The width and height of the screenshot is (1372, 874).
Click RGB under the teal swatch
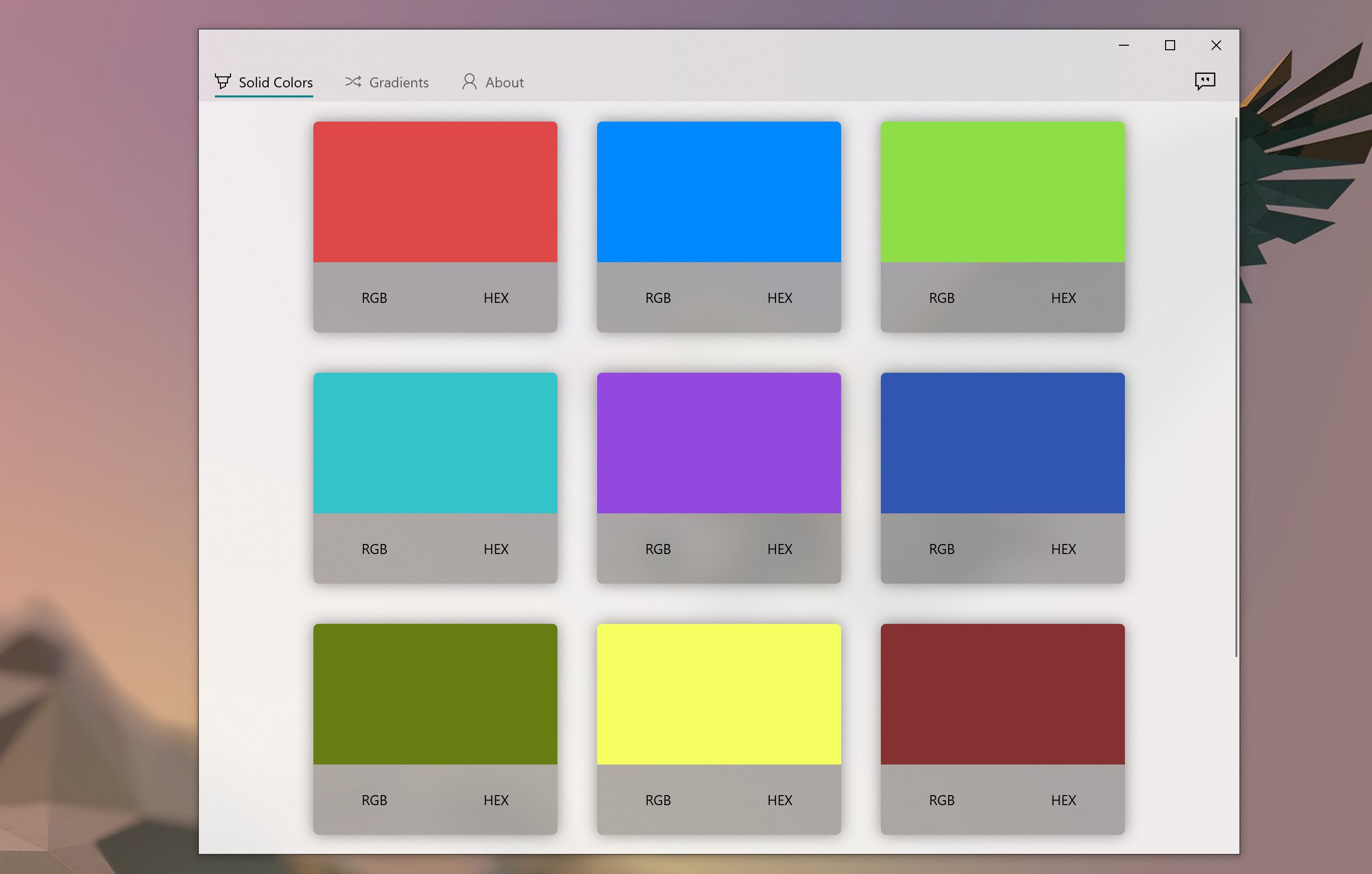pos(374,549)
